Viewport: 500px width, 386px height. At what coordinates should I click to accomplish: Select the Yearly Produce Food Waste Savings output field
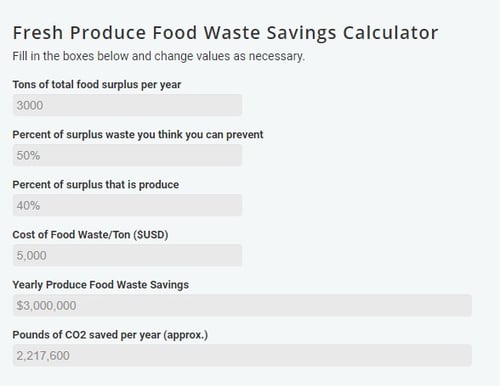(x=242, y=305)
